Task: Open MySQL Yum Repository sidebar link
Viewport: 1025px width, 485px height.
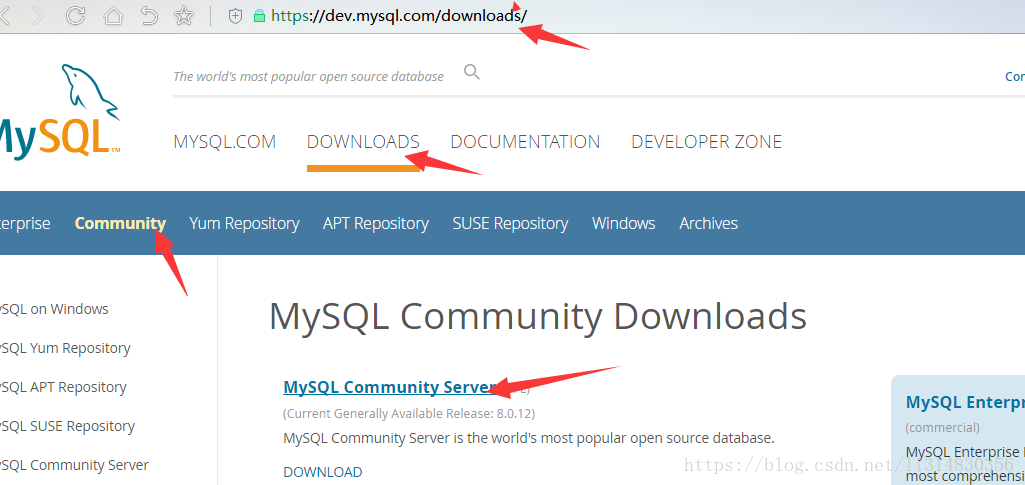Action: (65, 348)
